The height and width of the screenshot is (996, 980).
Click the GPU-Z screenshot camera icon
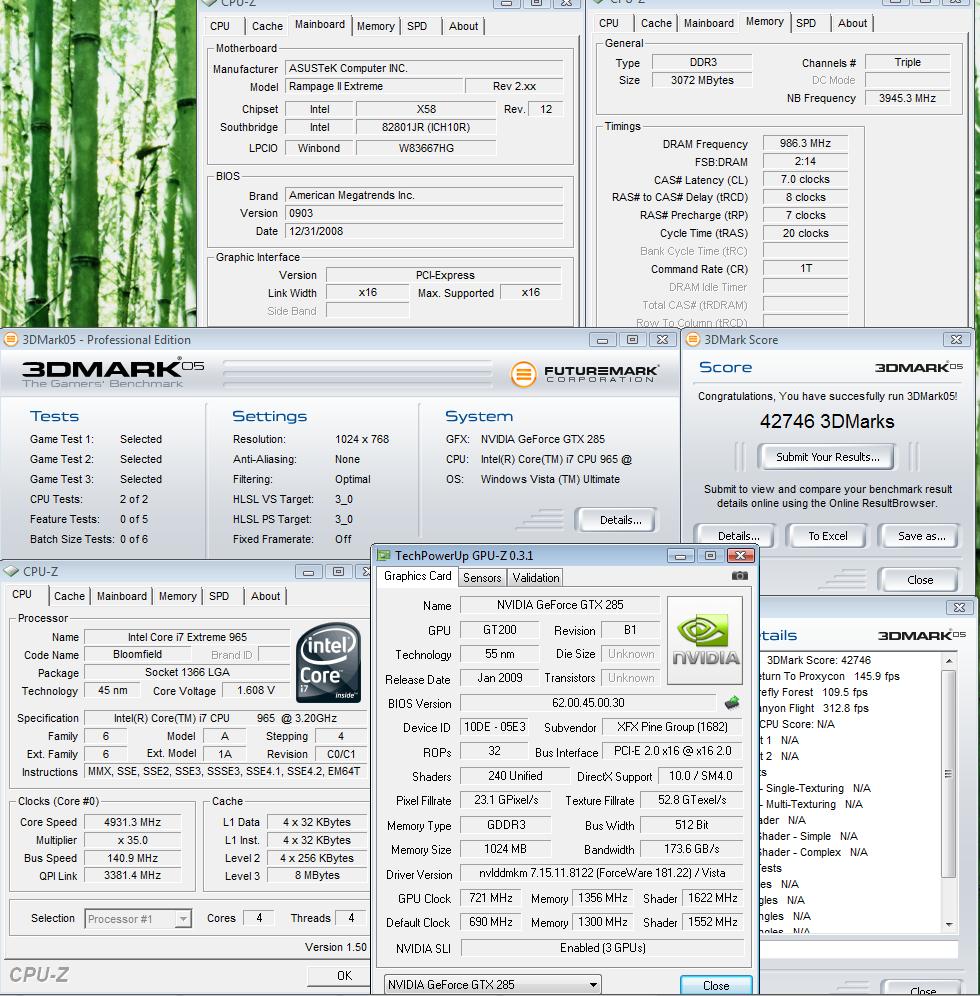[739, 575]
